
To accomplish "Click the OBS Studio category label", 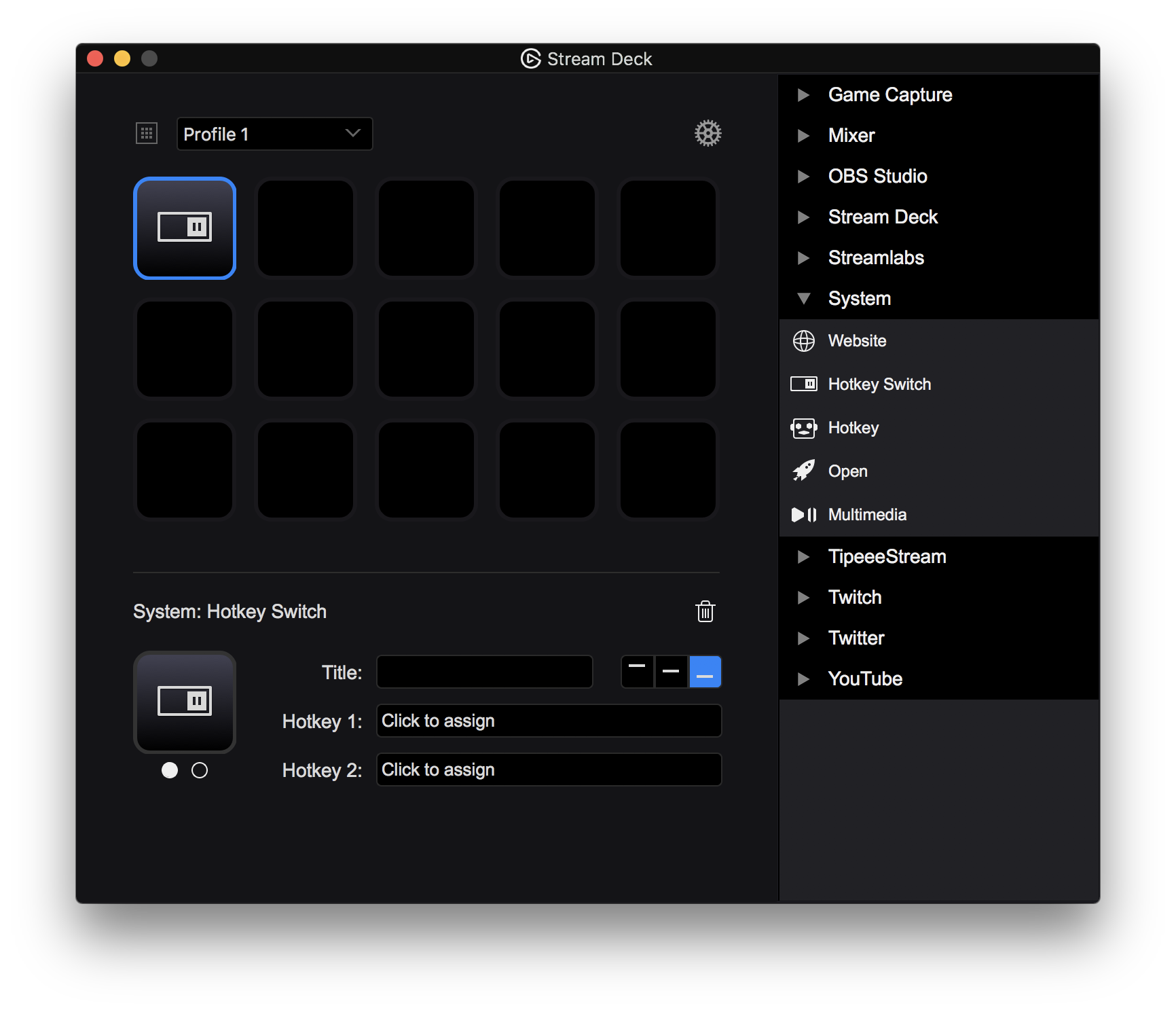I will pos(877,177).
